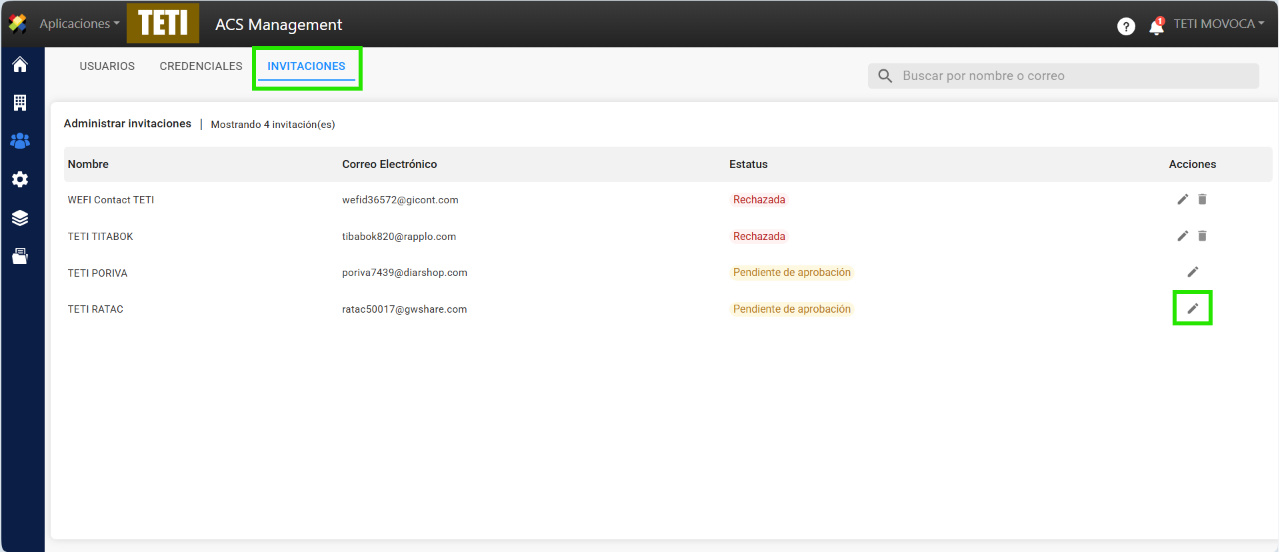Click Mostrando 4 invitación(es) text
This screenshot has width=1279, height=553.
point(273,125)
